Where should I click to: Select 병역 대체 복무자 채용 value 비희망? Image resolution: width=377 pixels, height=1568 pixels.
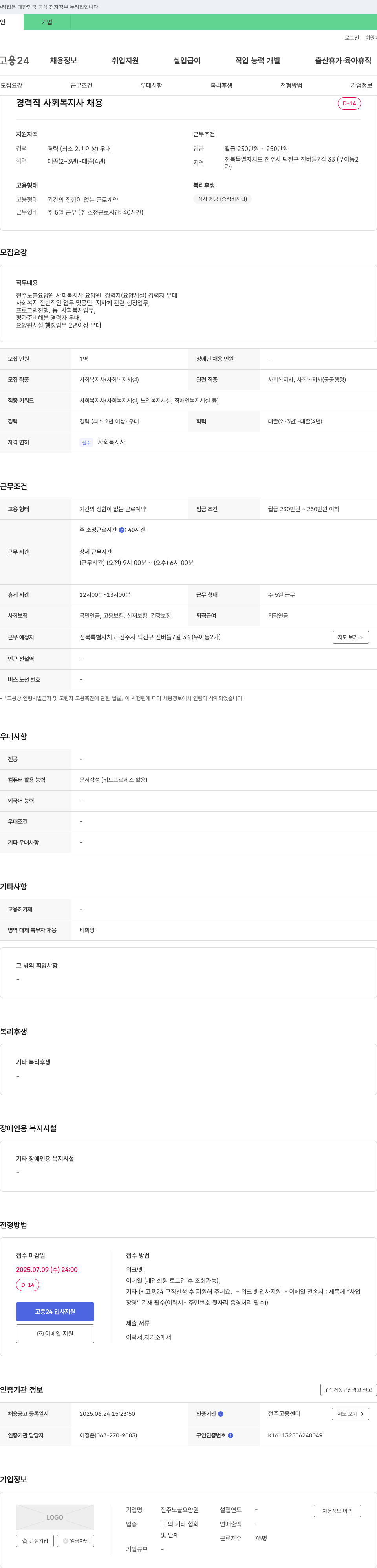click(87, 930)
